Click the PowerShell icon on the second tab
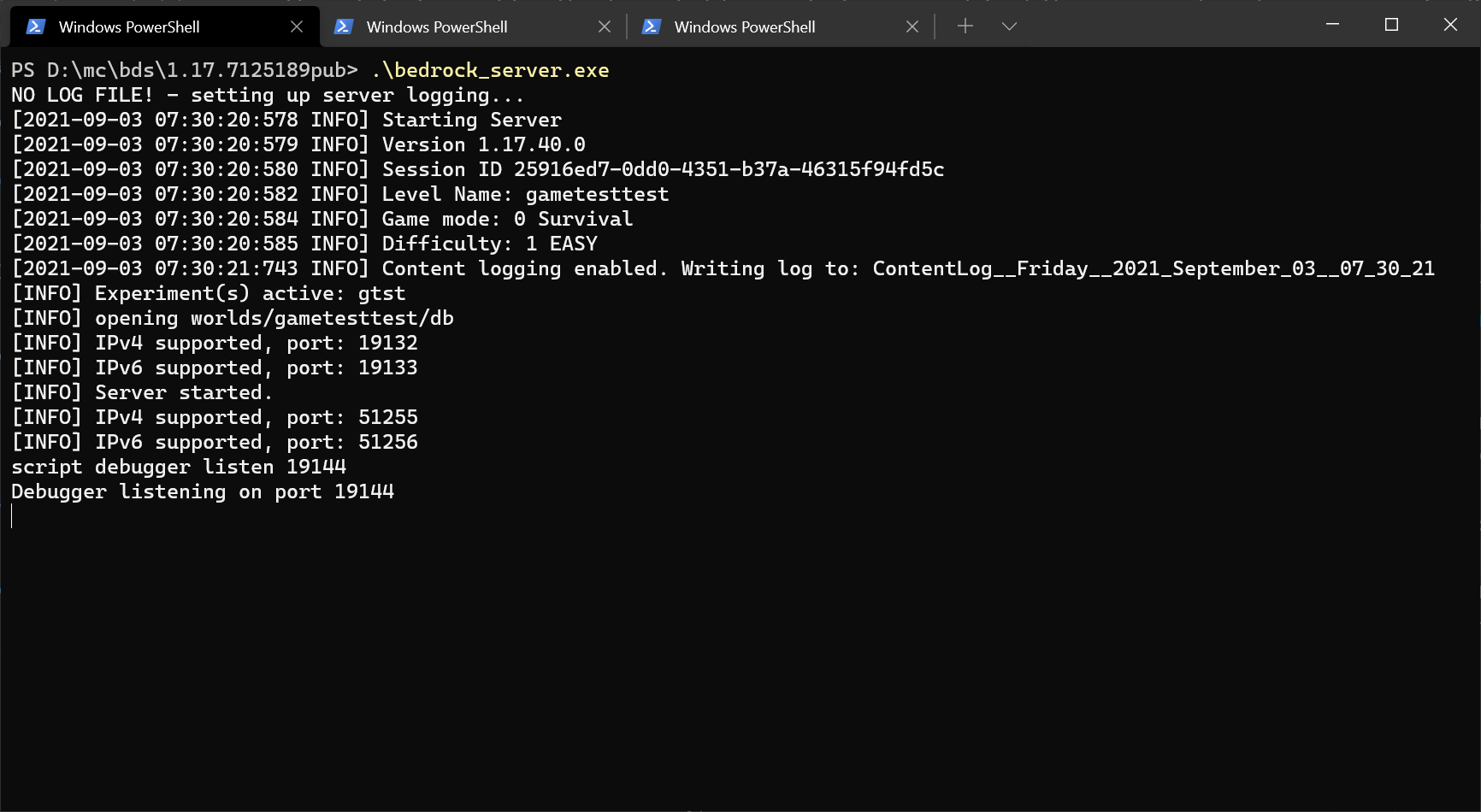The width and height of the screenshot is (1481, 812). (344, 26)
